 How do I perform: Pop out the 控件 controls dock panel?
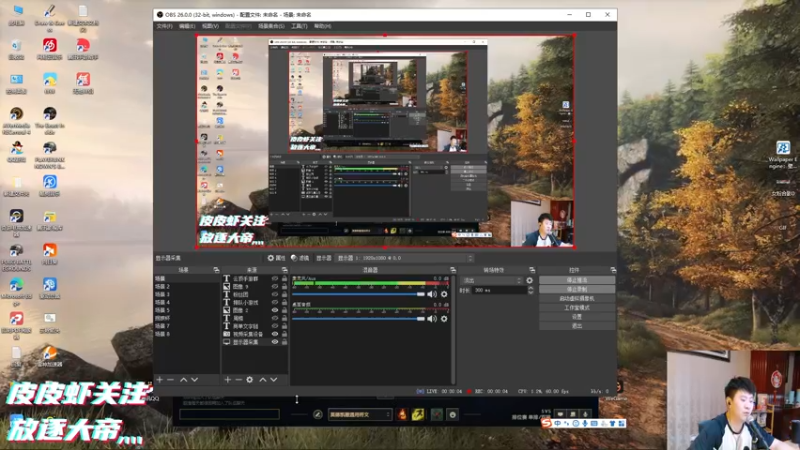tap(613, 270)
